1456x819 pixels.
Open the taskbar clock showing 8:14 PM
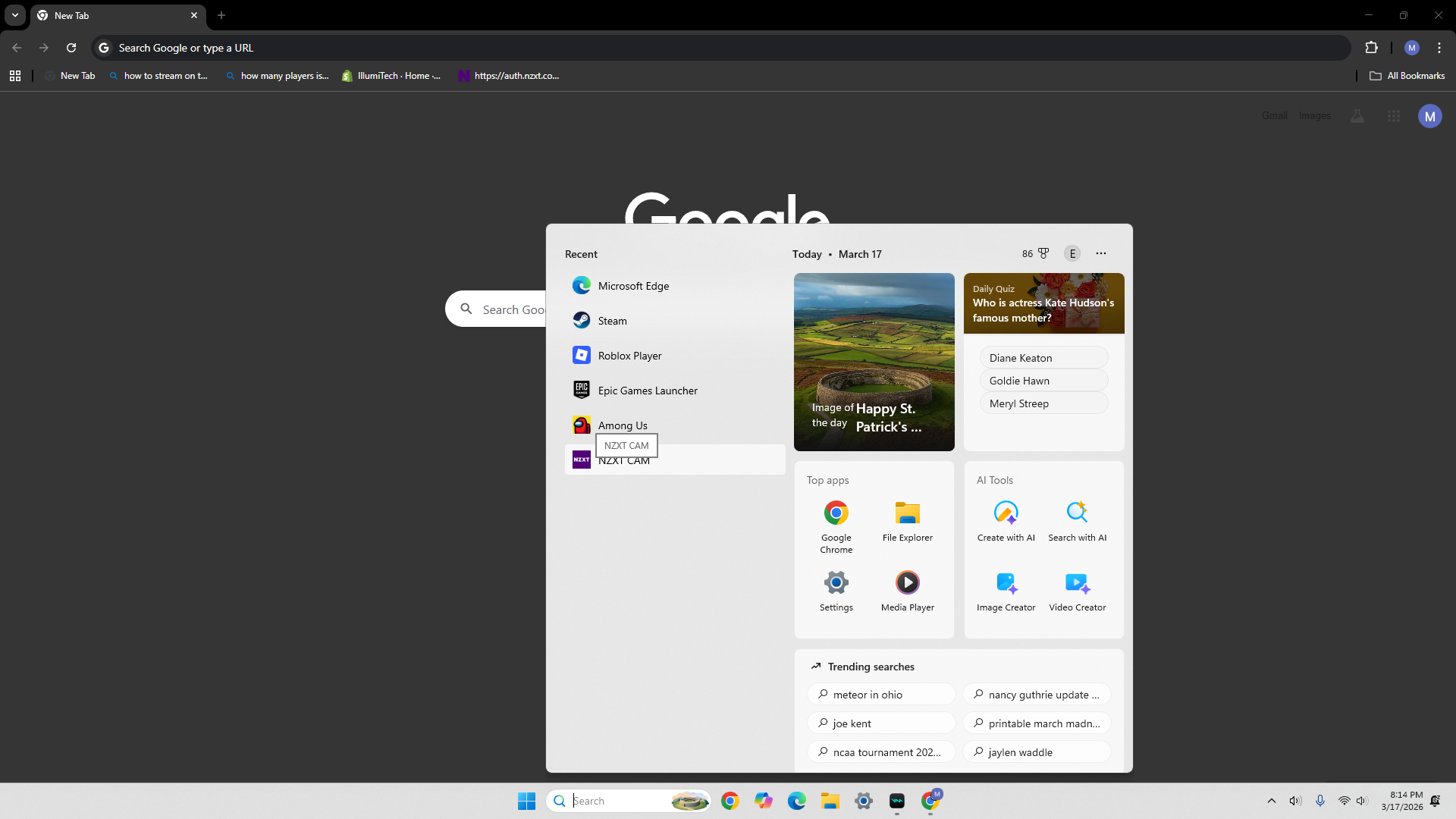click(x=1402, y=801)
